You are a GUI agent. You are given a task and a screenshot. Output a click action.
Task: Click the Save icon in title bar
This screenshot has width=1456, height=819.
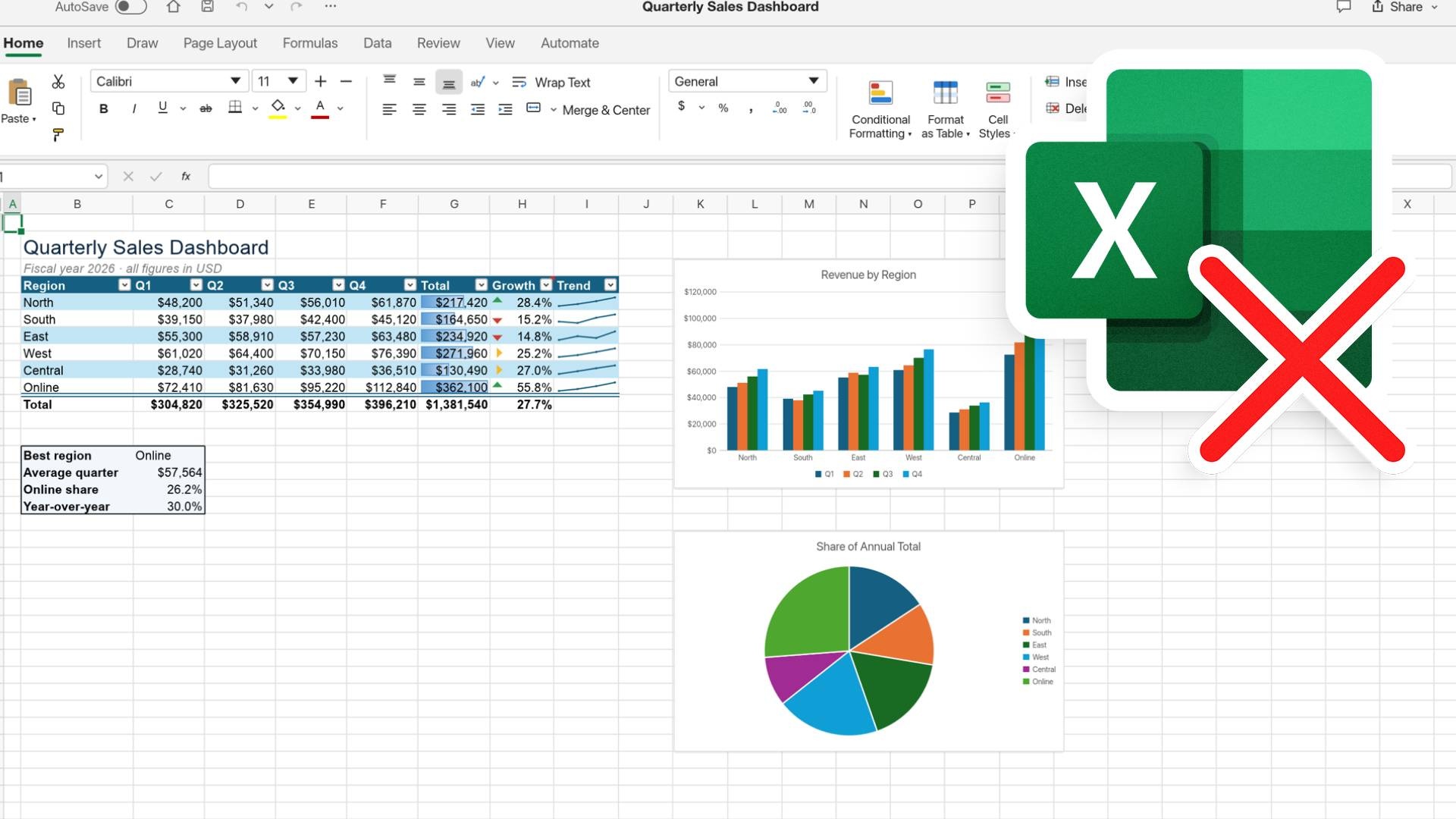click(x=207, y=7)
